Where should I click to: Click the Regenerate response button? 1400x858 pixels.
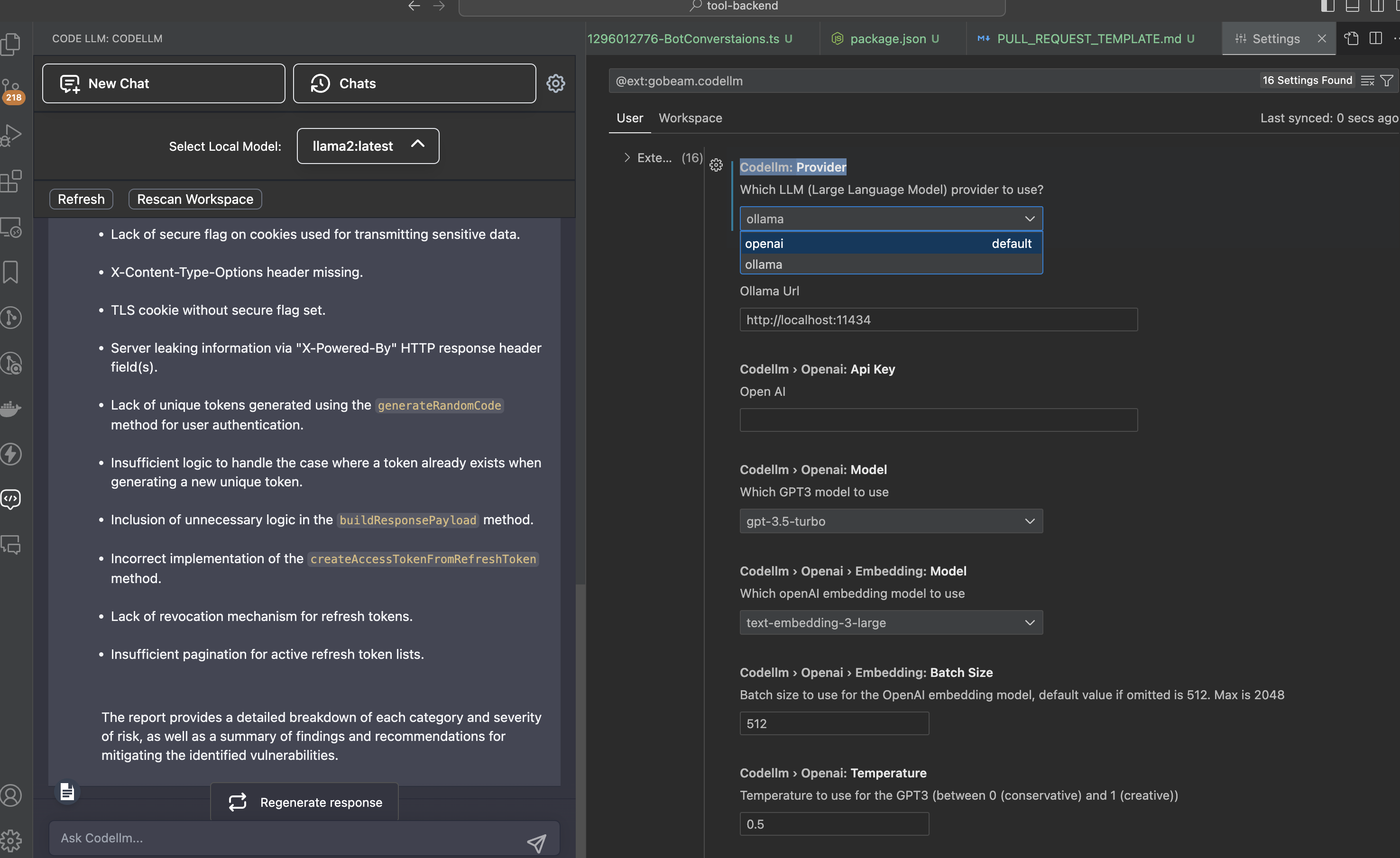(304, 802)
